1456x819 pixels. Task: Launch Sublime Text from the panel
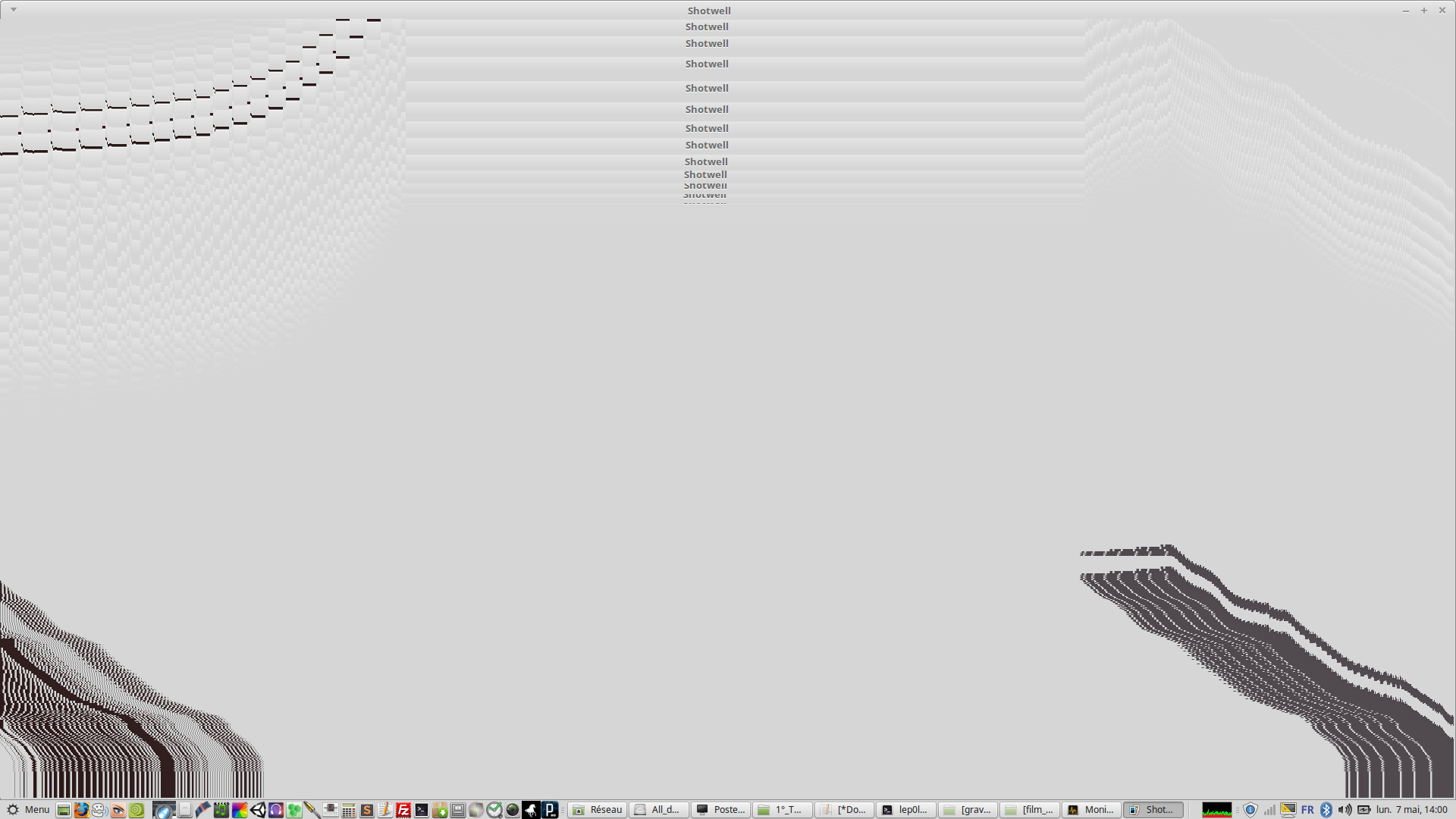367,810
